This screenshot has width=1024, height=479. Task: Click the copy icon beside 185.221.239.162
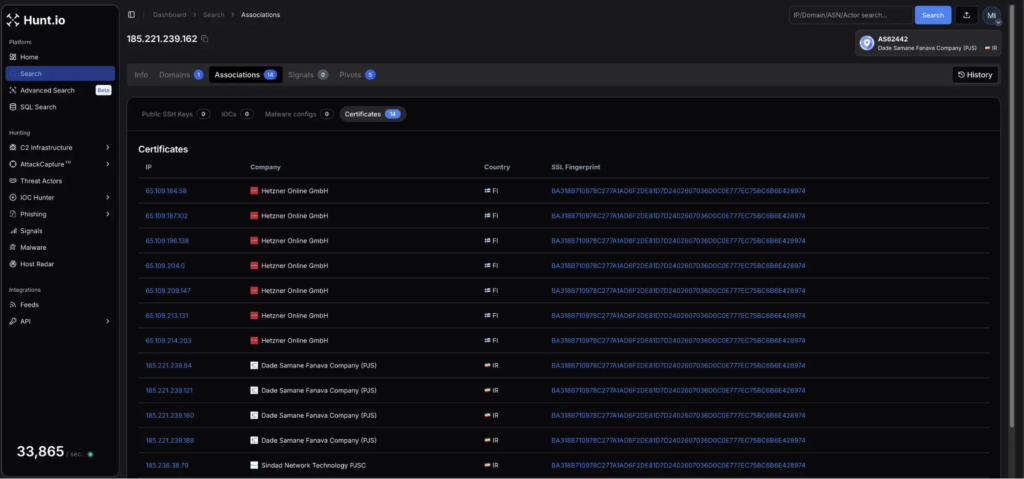click(205, 39)
